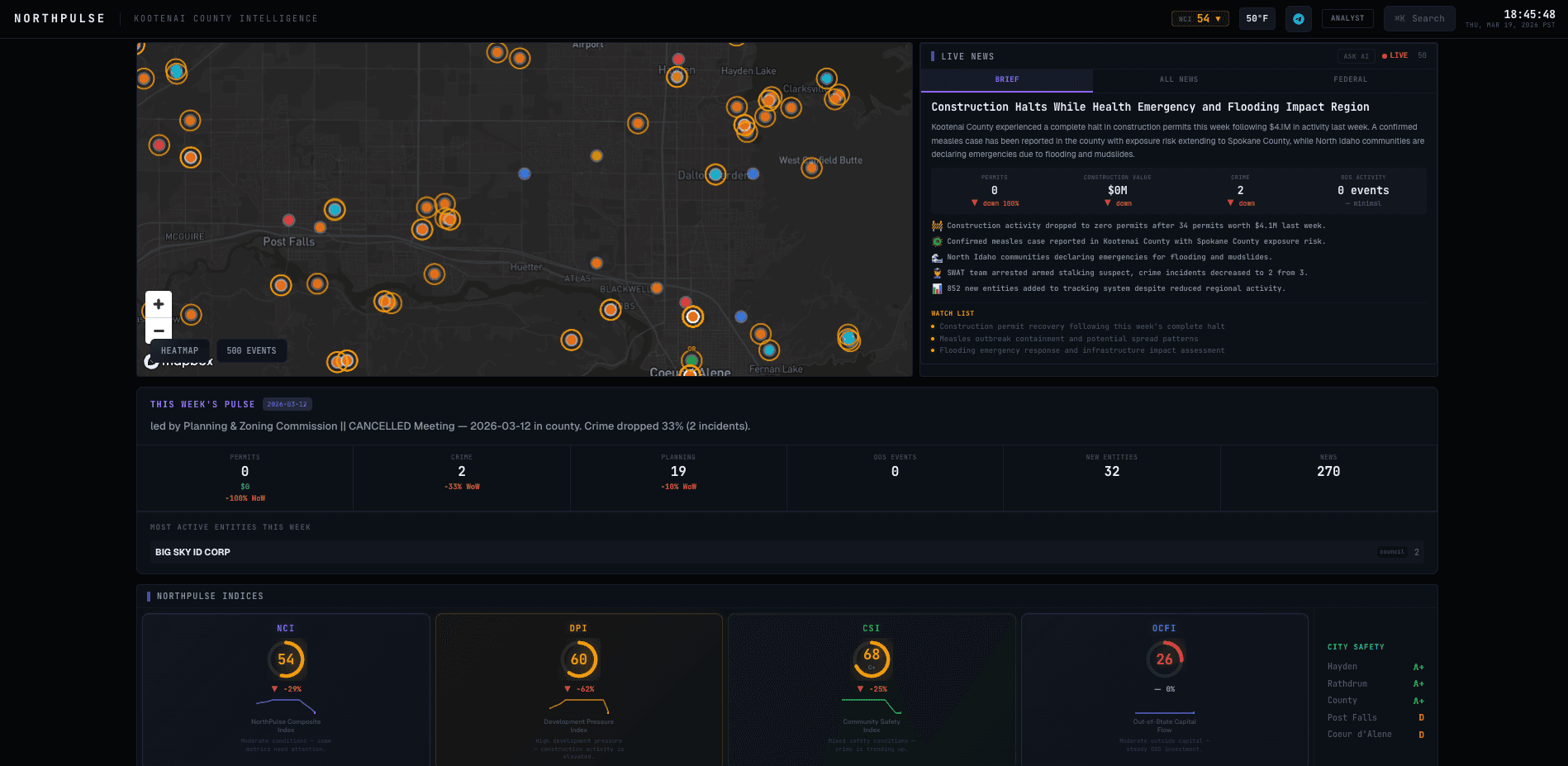Click the ANALYST button in header
The image size is (1568, 766).
tap(1347, 18)
